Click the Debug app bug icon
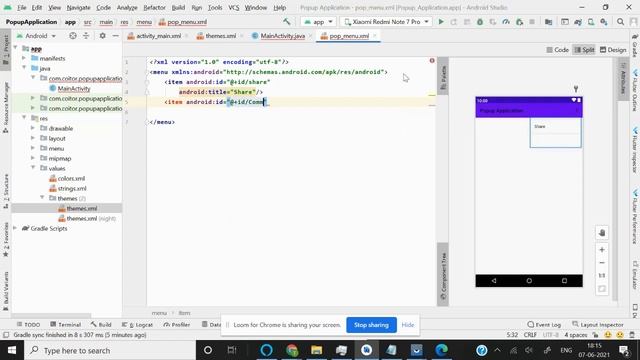 pyautogui.click(x=480, y=22)
